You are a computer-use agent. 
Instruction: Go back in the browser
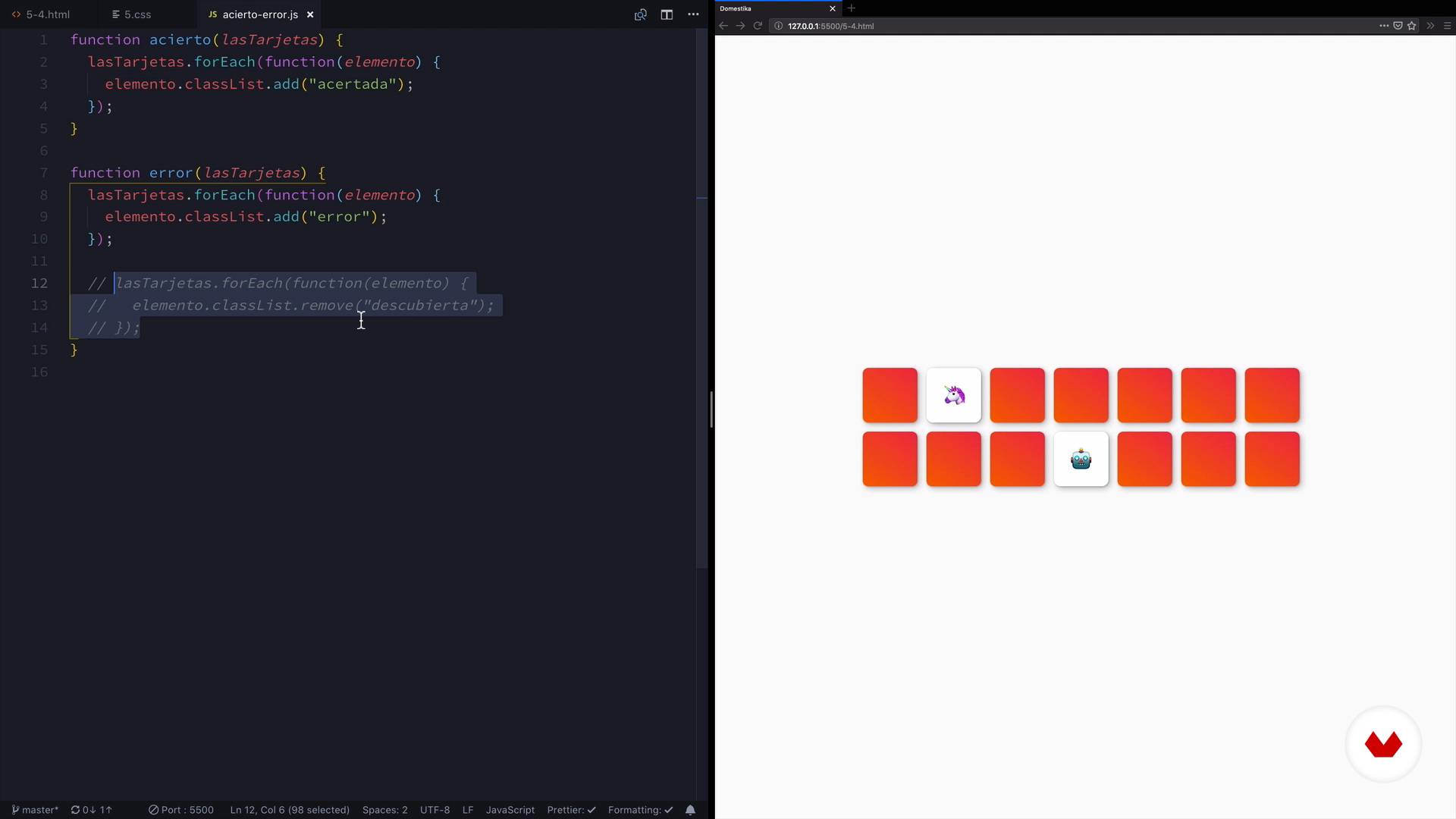coord(723,26)
